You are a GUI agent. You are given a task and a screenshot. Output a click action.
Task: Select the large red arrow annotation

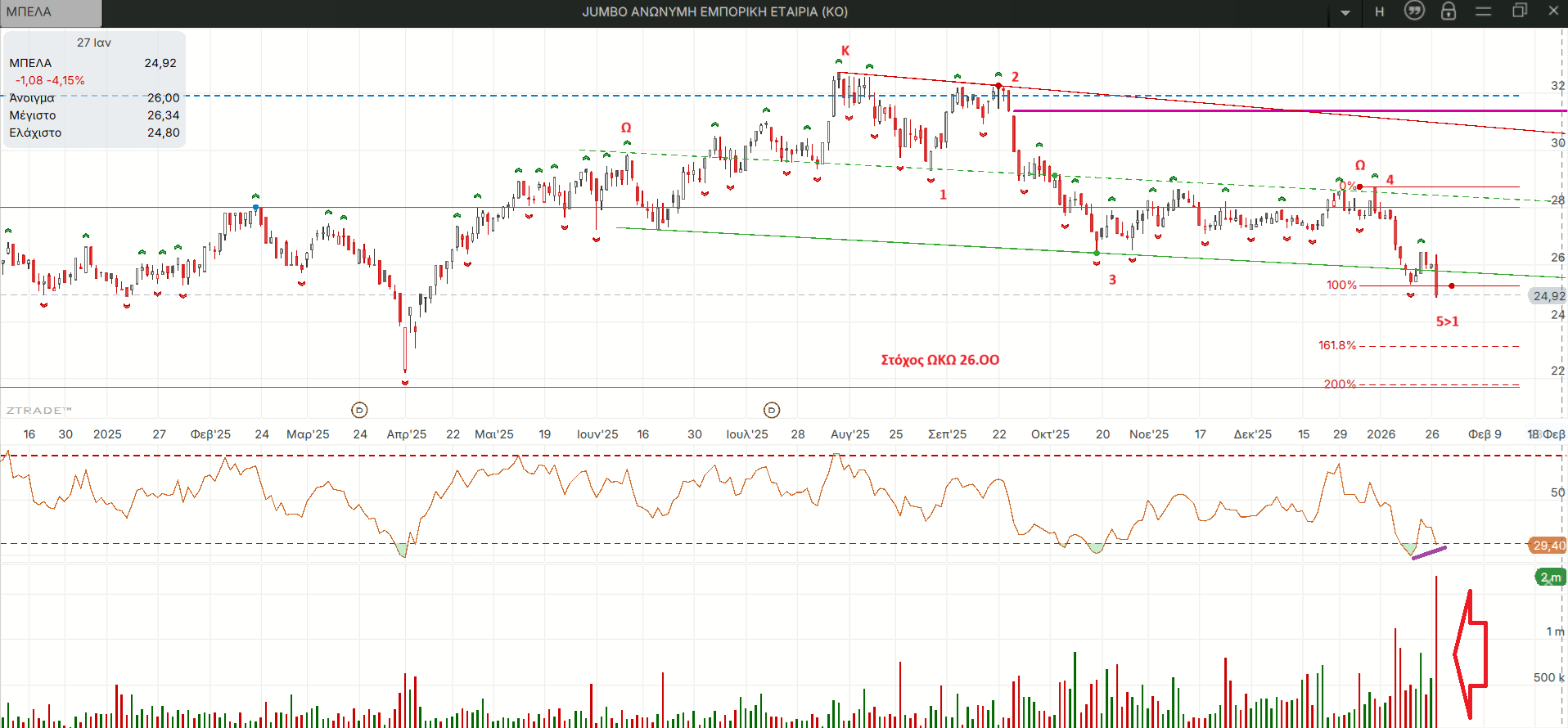pos(1471,654)
